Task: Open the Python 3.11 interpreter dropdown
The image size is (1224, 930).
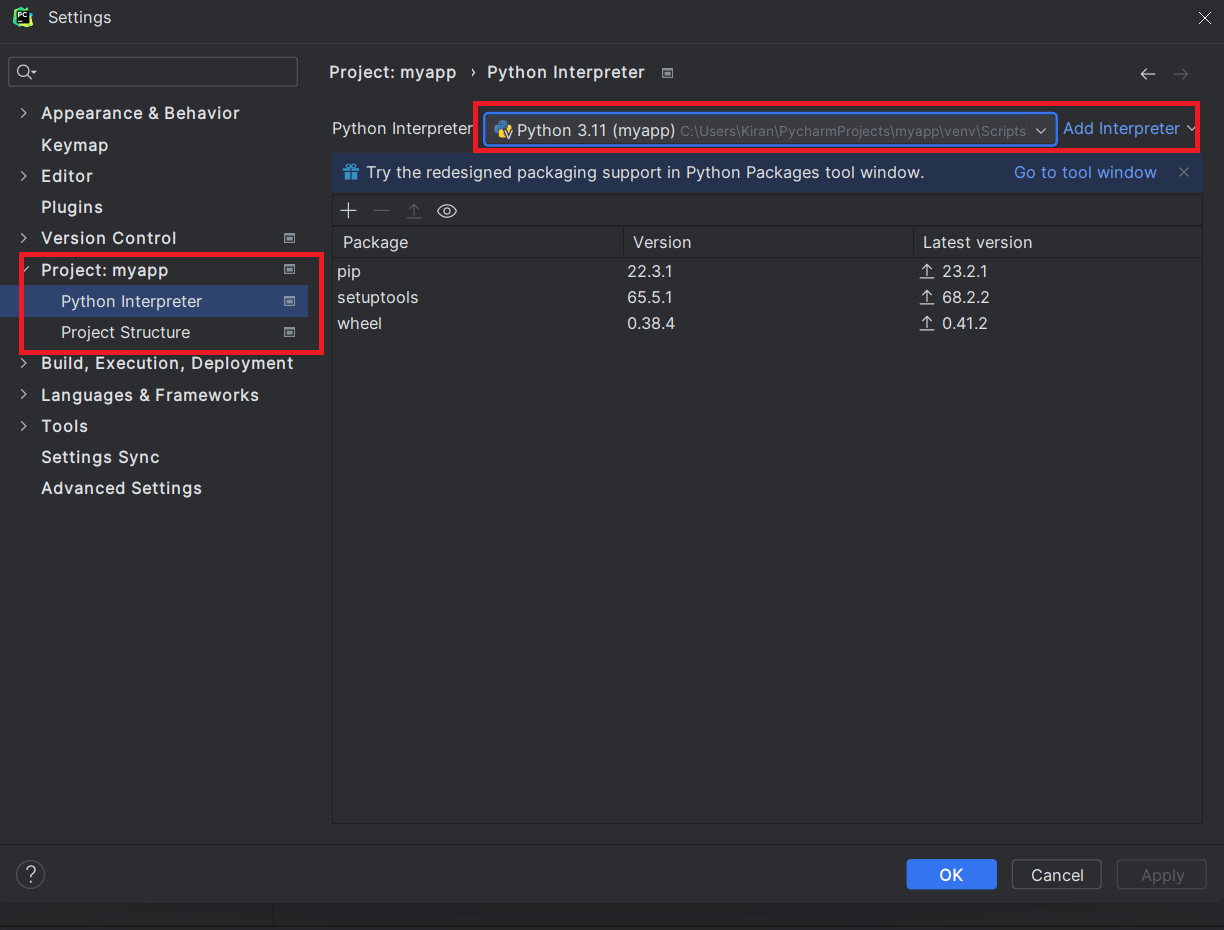Action: [x=1040, y=129]
